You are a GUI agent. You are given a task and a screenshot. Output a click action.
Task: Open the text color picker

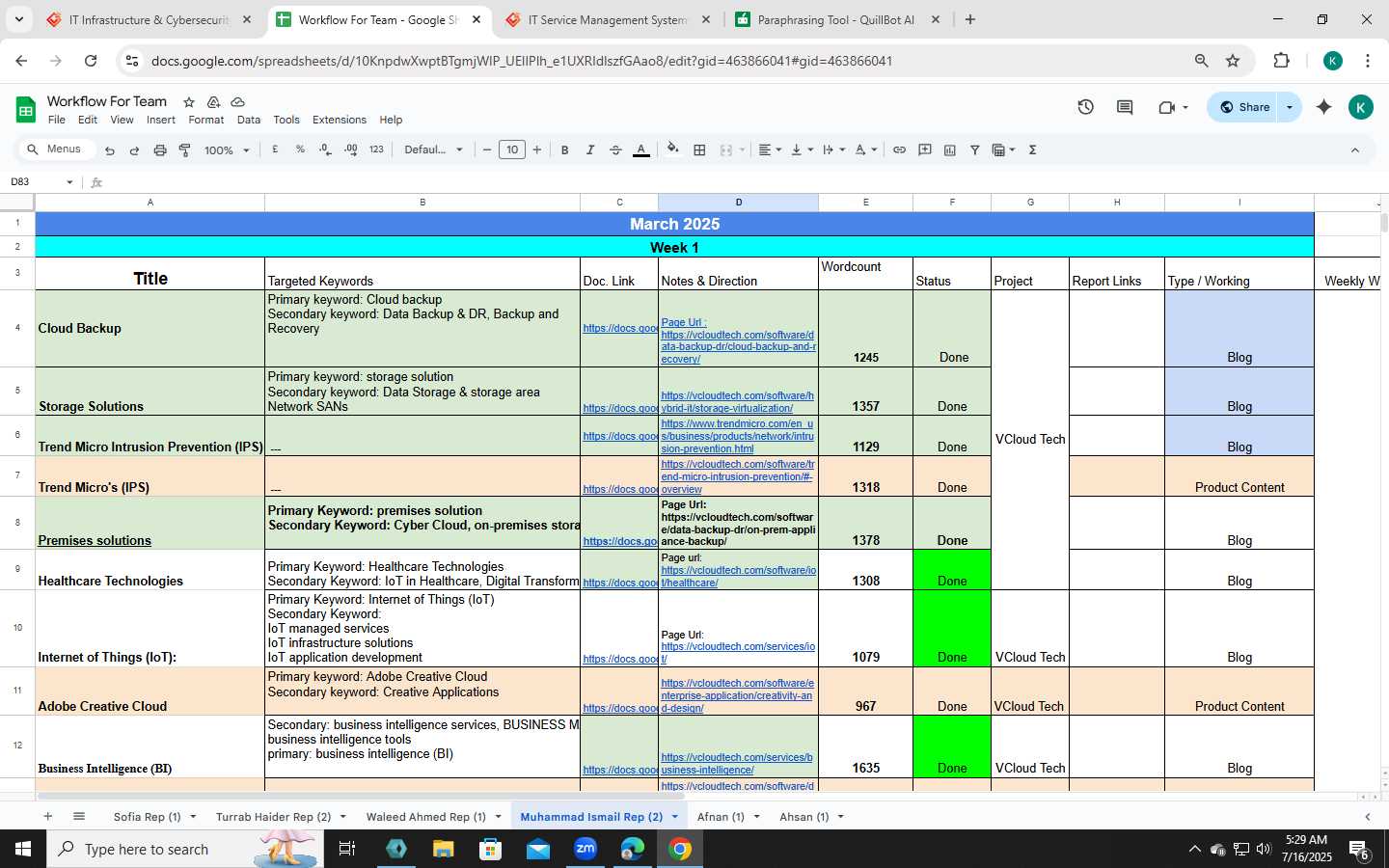point(640,149)
